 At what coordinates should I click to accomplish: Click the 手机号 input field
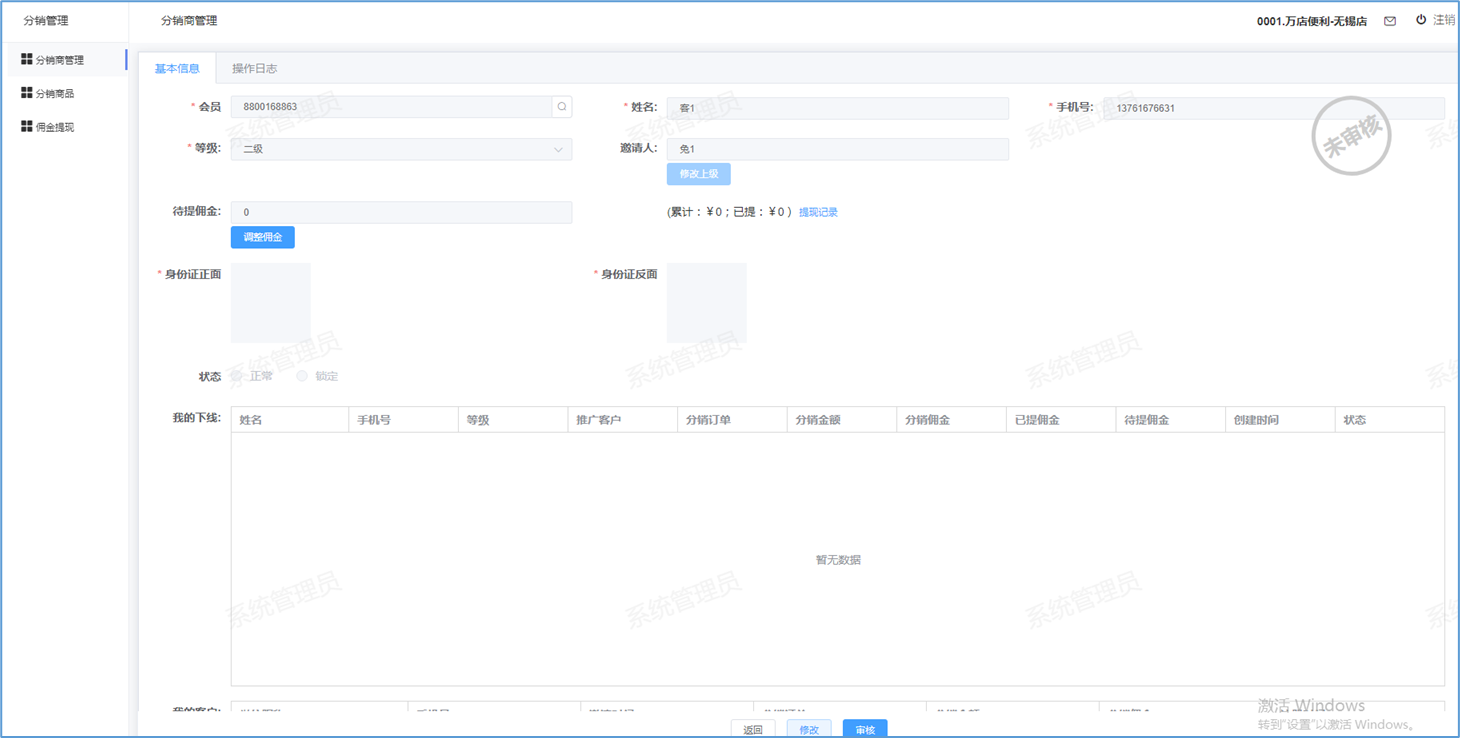pos(1273,108)
